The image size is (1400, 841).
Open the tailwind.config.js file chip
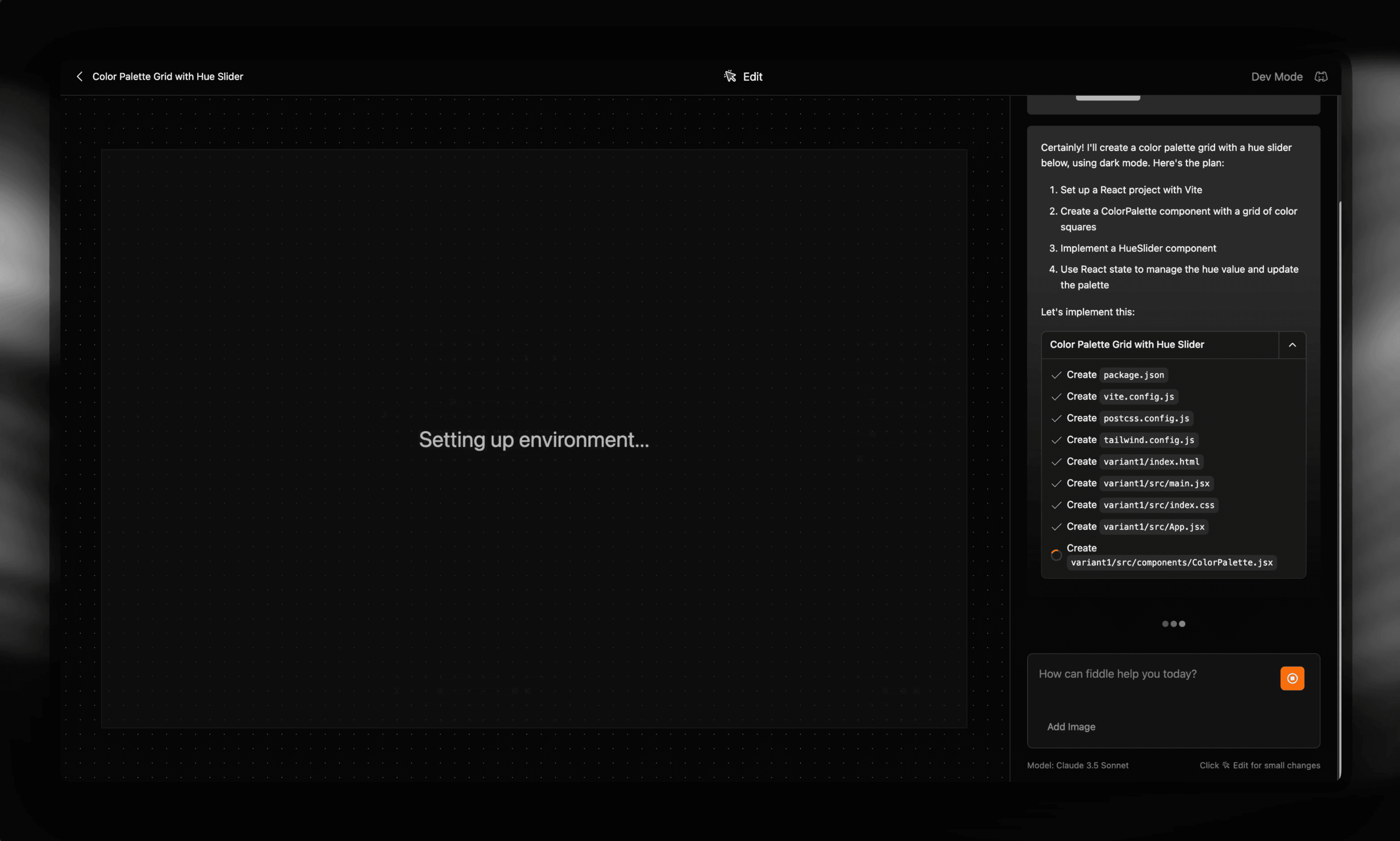click(1149, 440)
